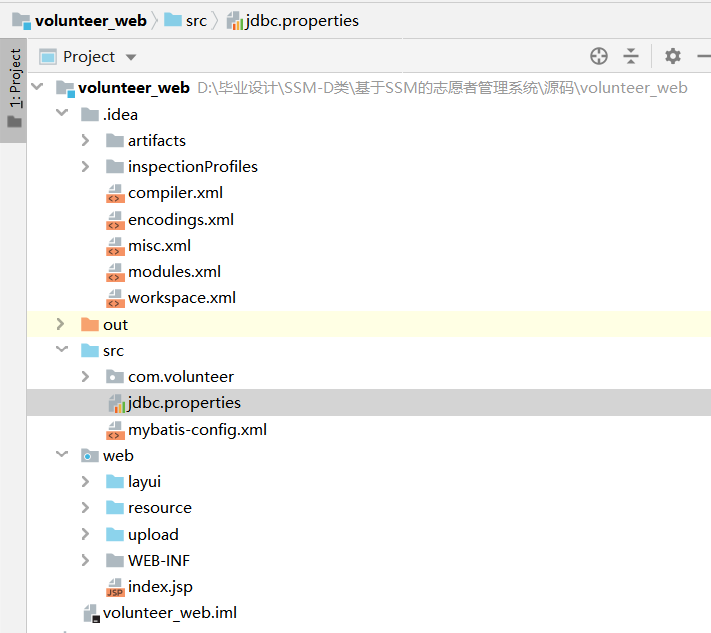Collapse the .idea folder

pyautogui.click(x=61, y=115)
